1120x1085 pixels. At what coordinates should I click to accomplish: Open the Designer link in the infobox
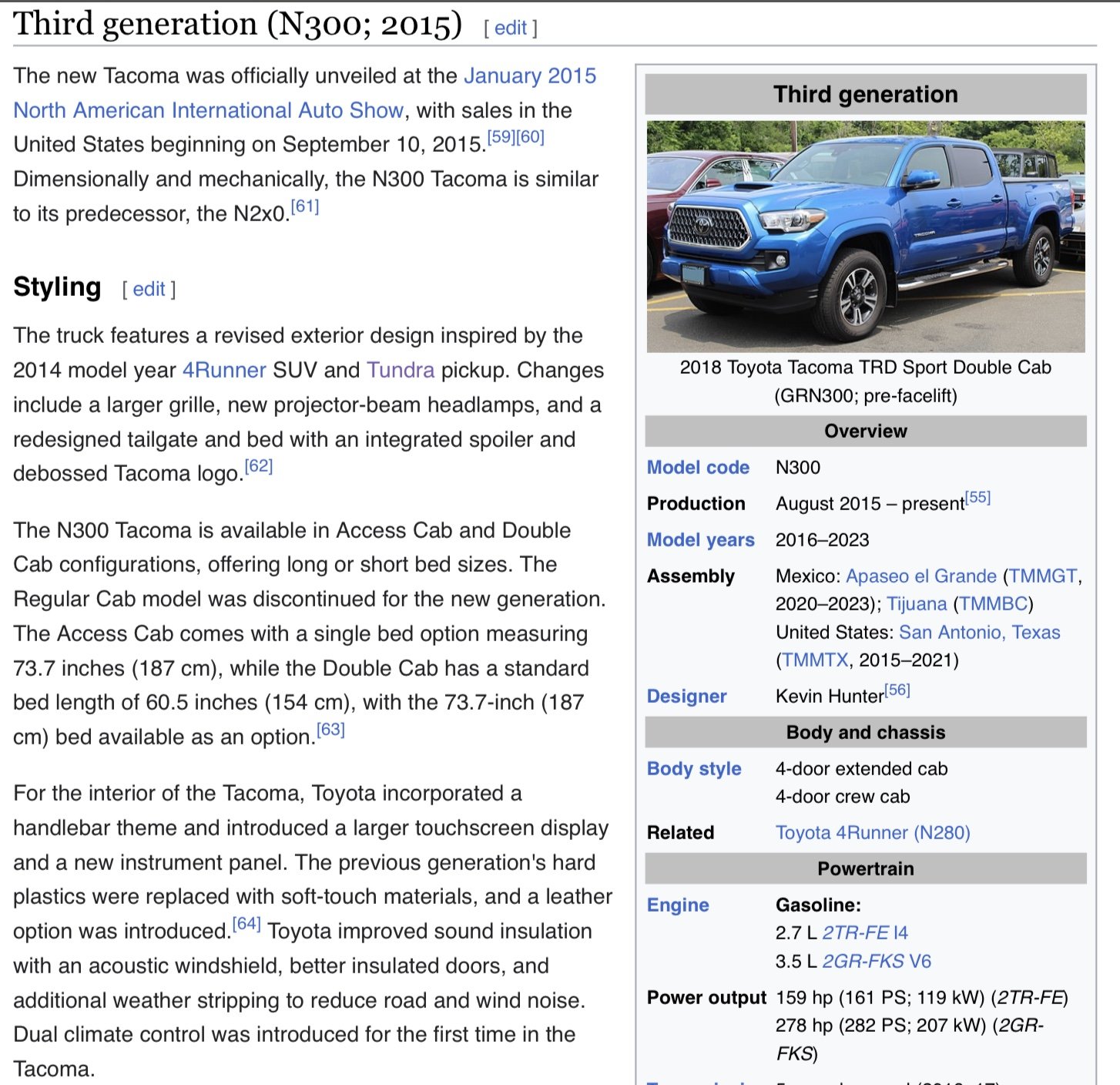pyautogui.click(x=686, y=697)
